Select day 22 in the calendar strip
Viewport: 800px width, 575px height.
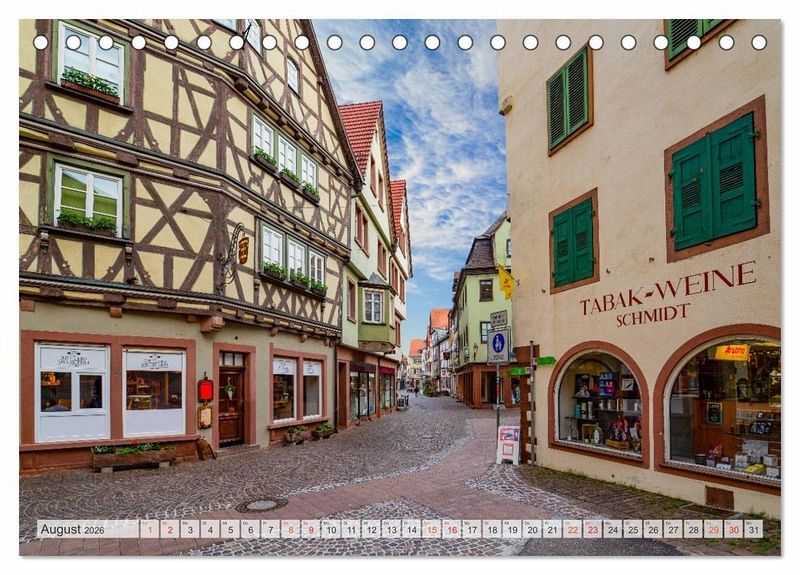pyautogui.click(x=573, y=529)
